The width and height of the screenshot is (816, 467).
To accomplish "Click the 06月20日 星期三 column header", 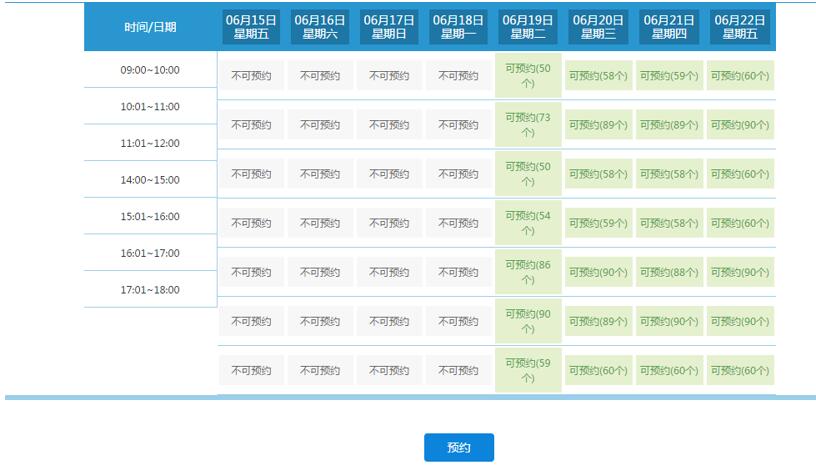I will click(598, 27).
